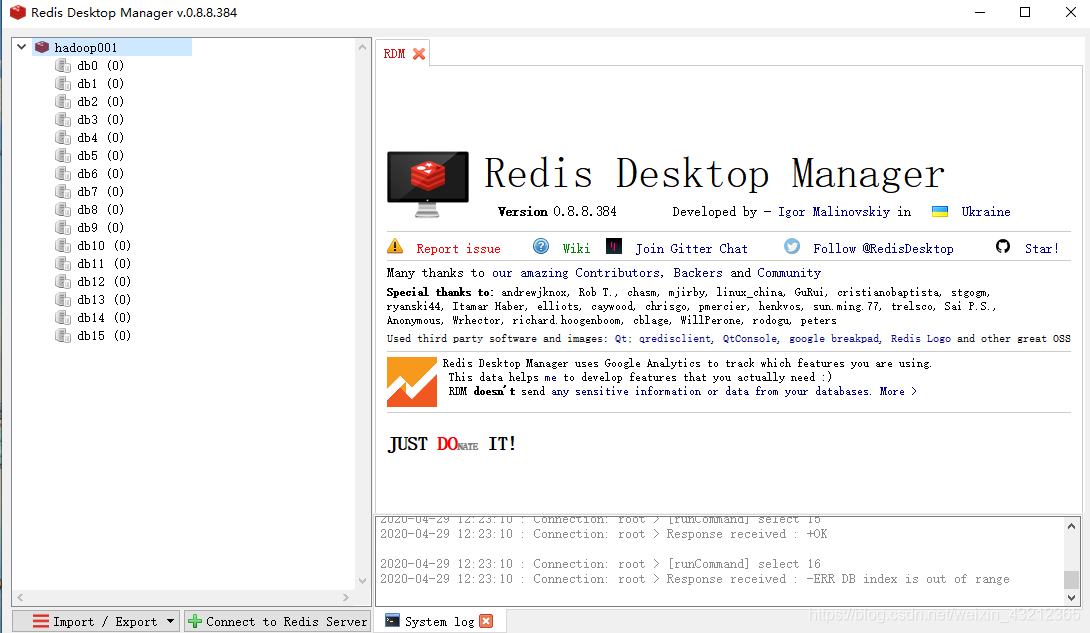Click the -ERR DB index out of range log line
Image resolution: width=1090 pixels, height=633 pixels.
click(x=694, y=579)
